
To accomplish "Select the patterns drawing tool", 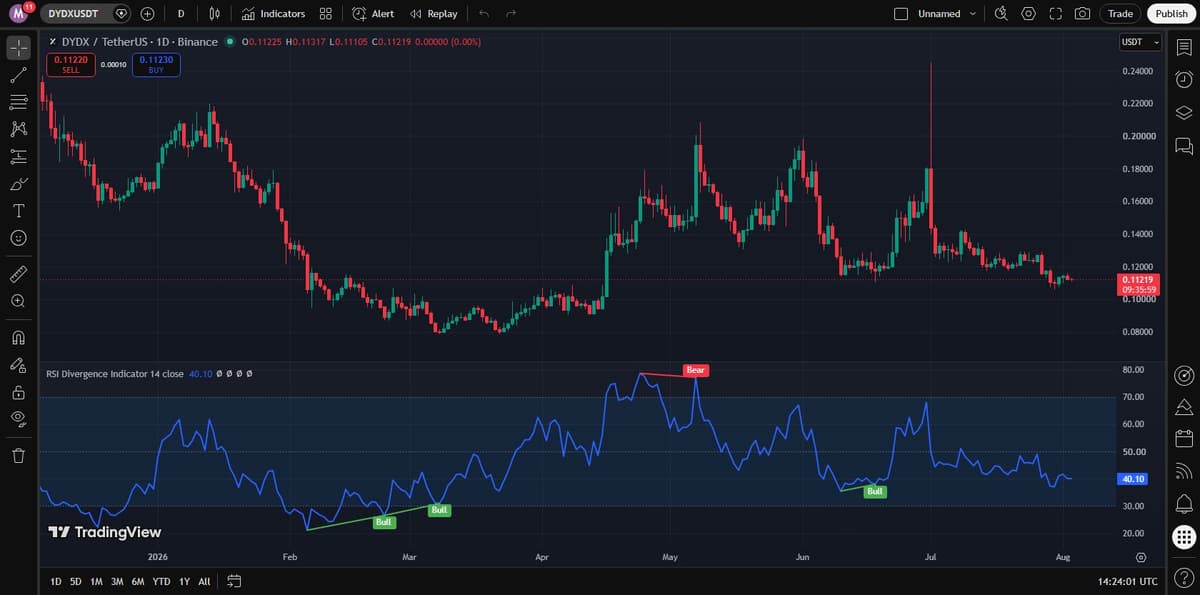I will 18,129.
